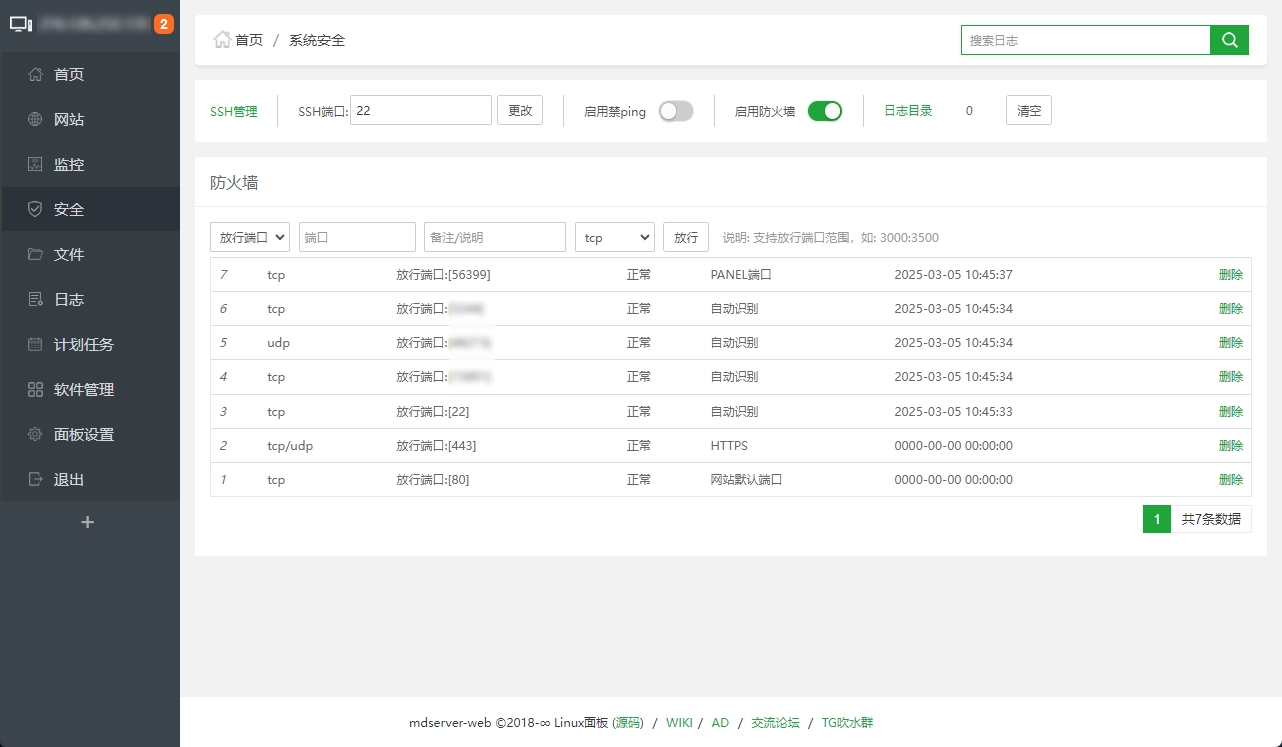Click the monitor icon in sidebar header
The image size is (1282, 747).
pyautogui.click(x=21, y=24)
